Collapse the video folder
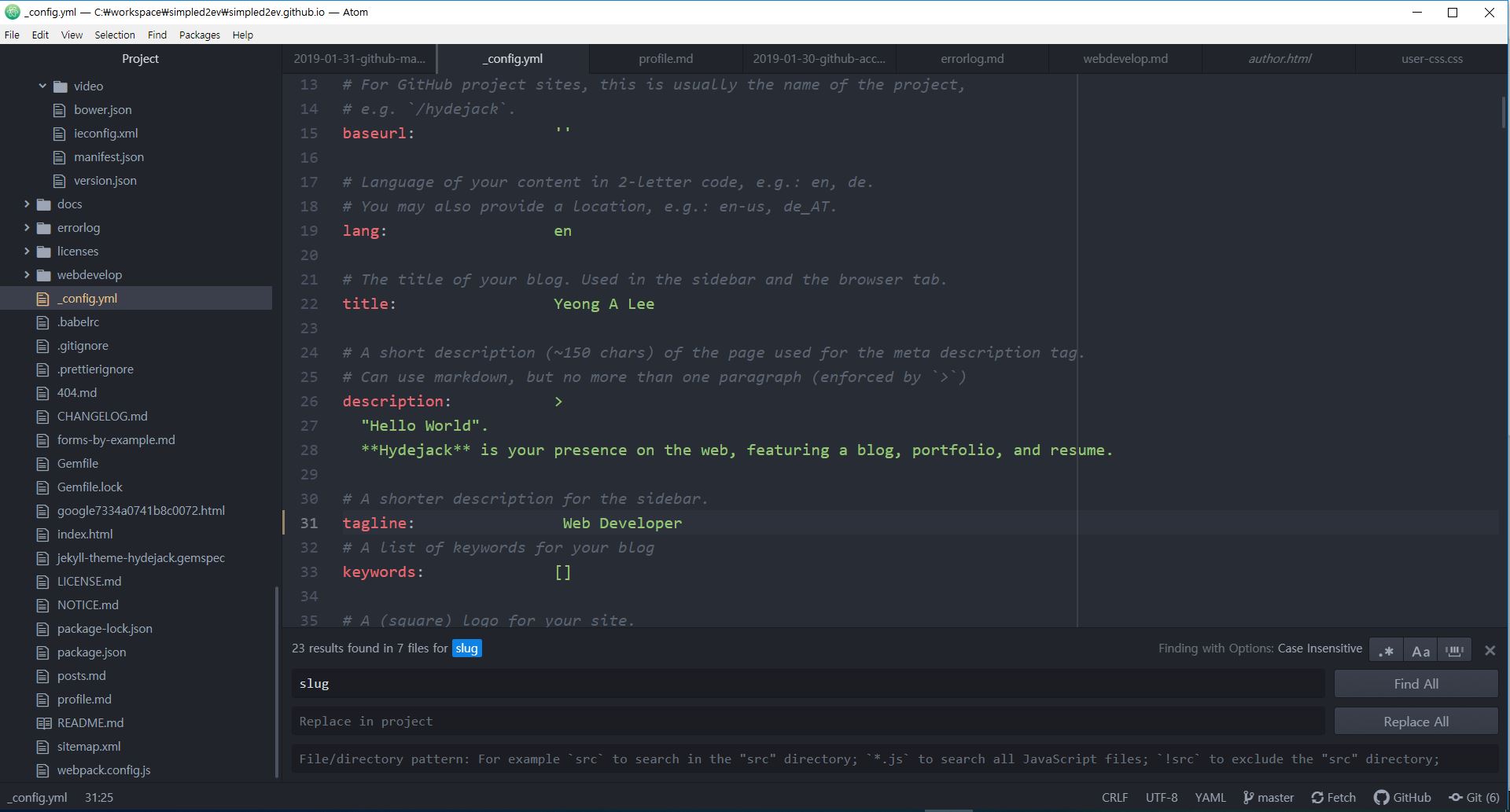The image size is (1510, 812). (x=42, y=86)
